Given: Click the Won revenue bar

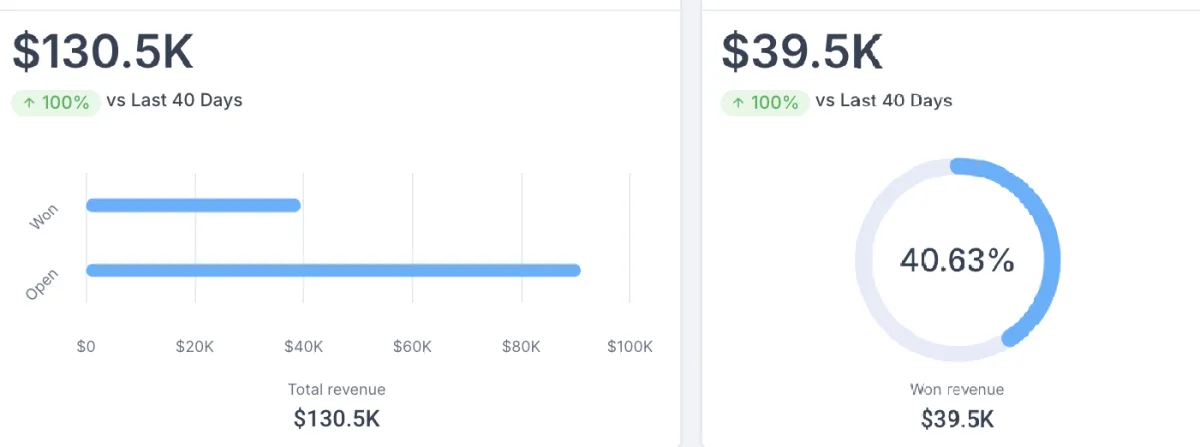Looking at the screenshot, I should coord(193,205).
